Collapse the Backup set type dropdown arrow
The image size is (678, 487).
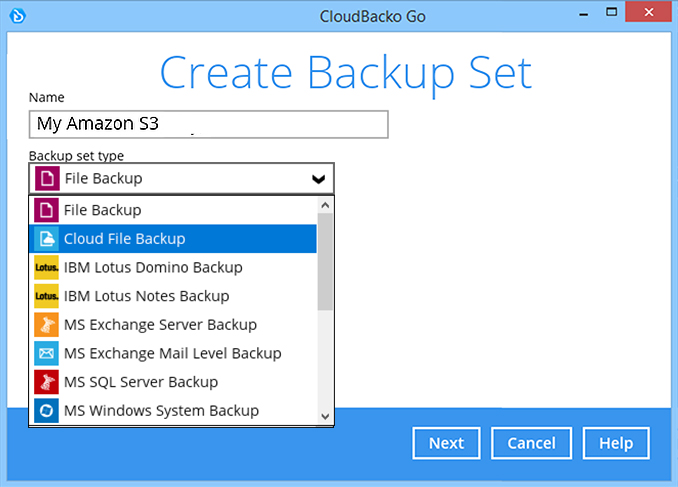click(319, 179)
